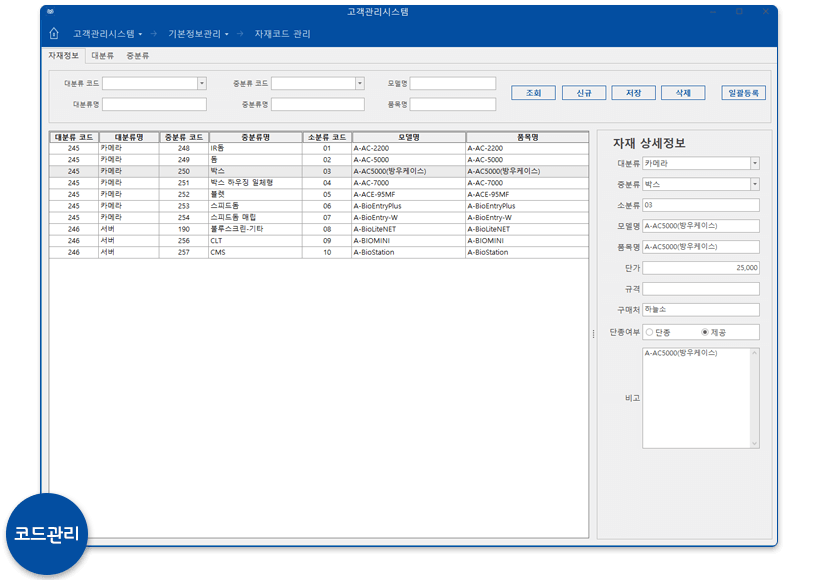Click the 단가 field showing 25,000
The width and height of the screenshot is (815, 580).
click(701, 268)
